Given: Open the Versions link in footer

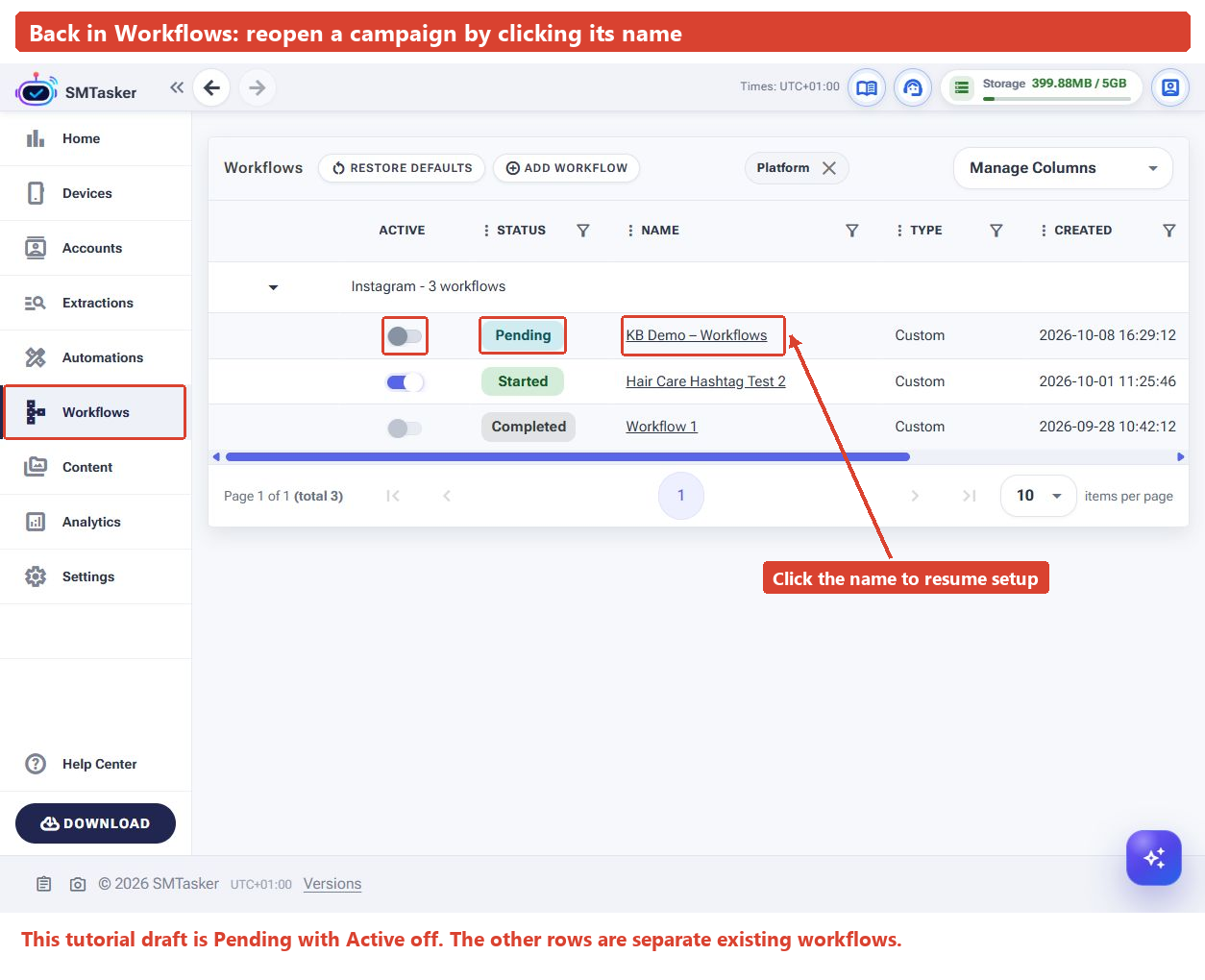Looking at the screenshot, I should click(332, 884).
